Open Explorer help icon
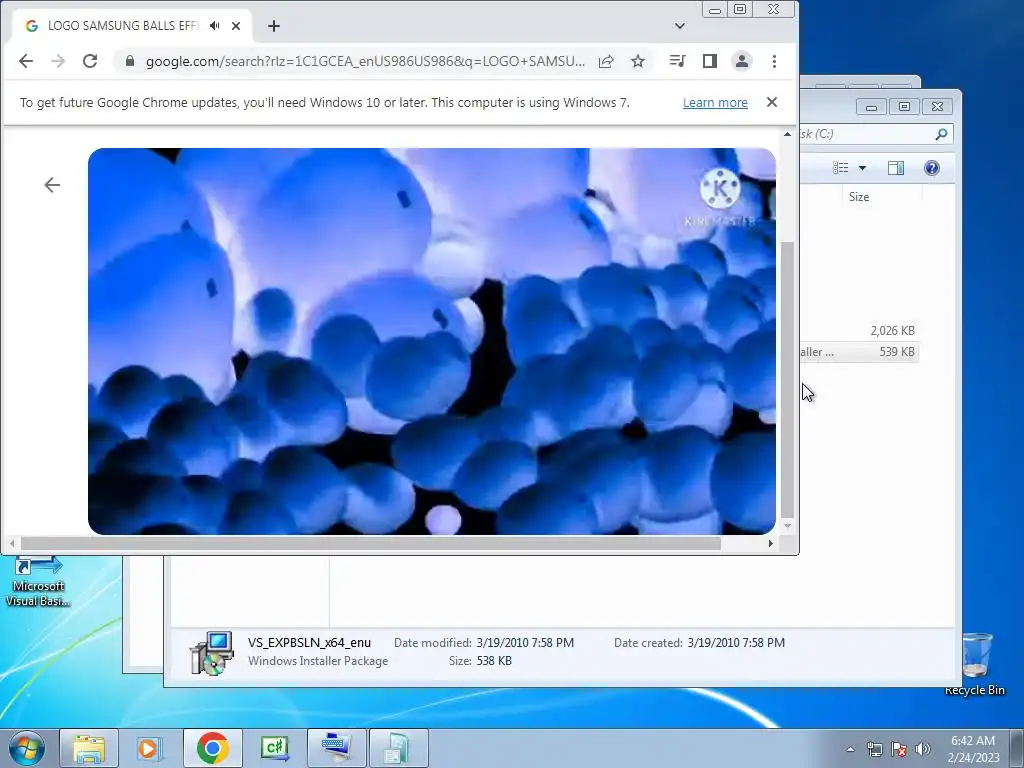1024x768 pixels. 932,168
